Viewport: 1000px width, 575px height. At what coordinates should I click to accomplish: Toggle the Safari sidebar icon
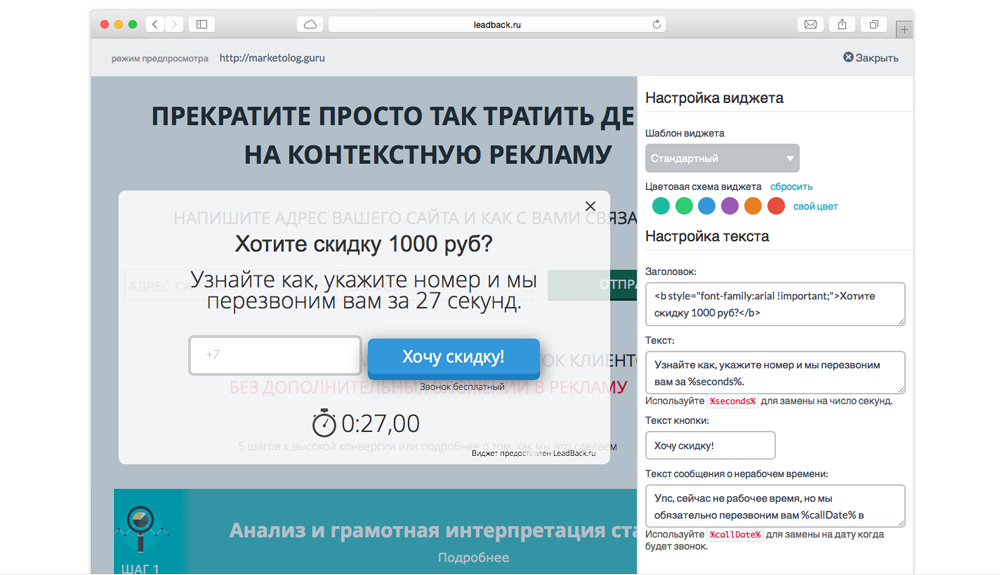tap(202, 24)
